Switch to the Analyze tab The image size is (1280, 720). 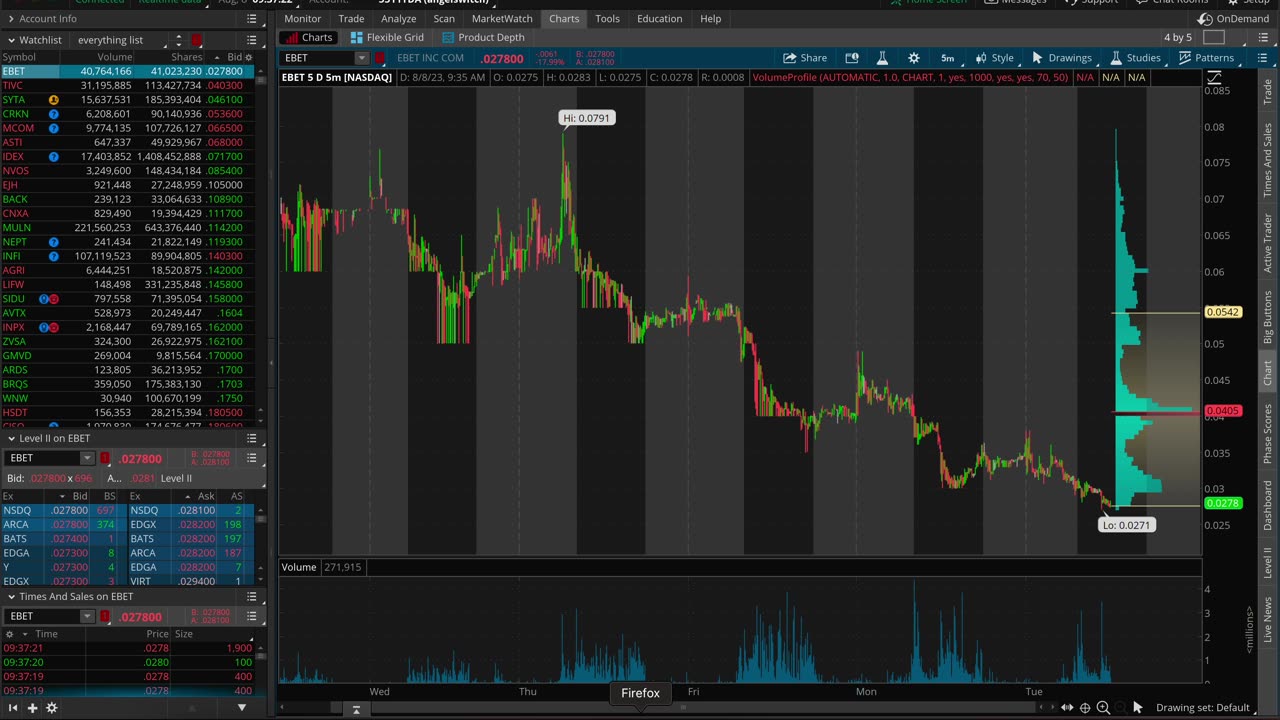398,19
